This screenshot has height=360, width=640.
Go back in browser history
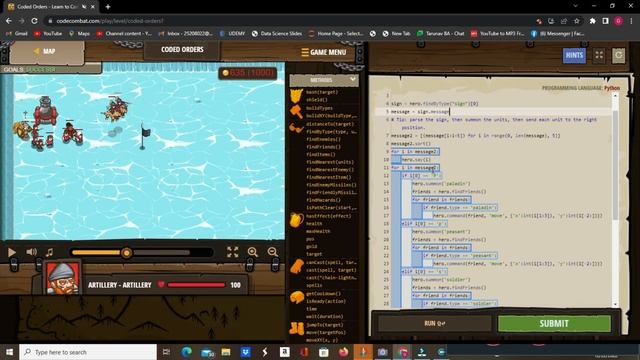(x=9, y=21)
